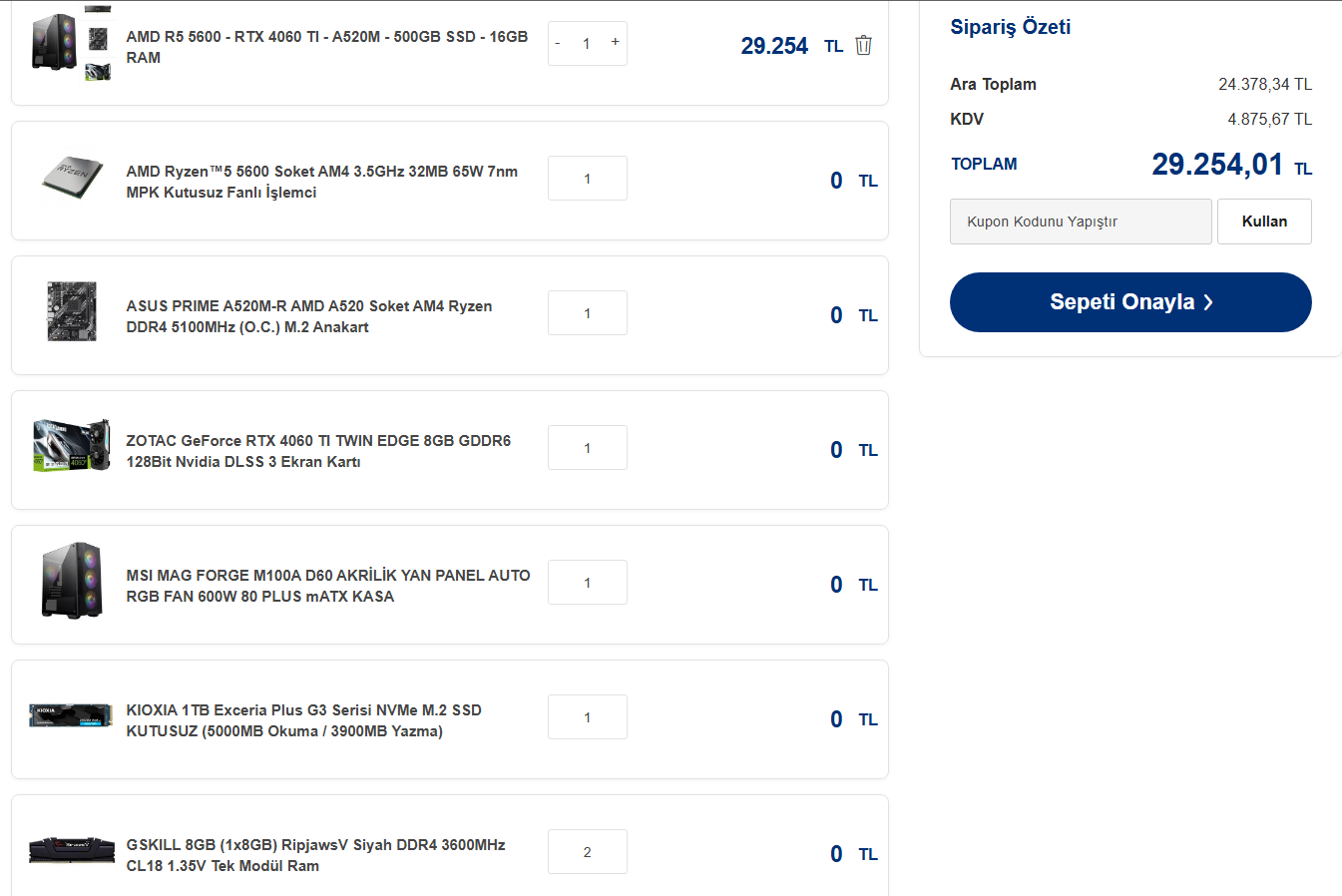This screenshot has height=896, width=1342.
Task: Open the GSKILL RipjawsV RAM thumbnail
Action: tap(72, 850)
